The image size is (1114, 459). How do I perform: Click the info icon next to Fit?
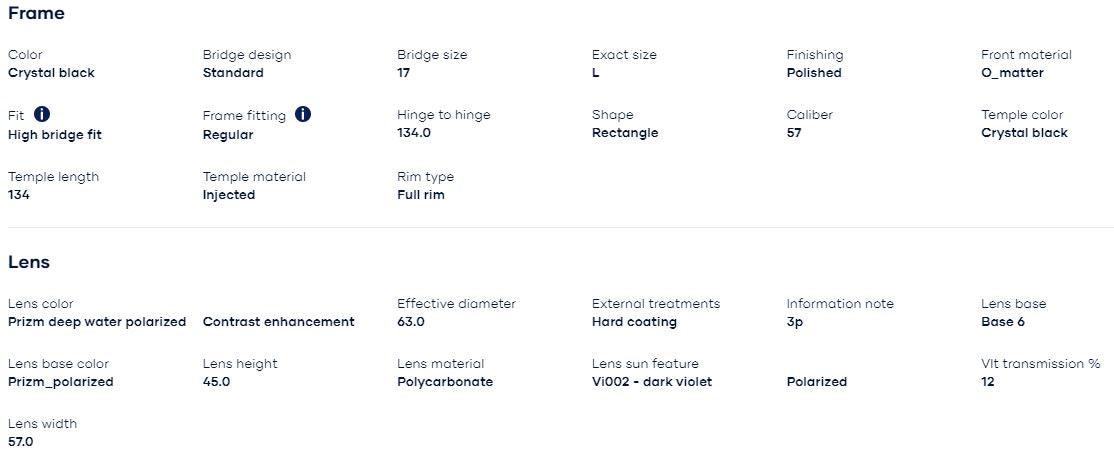[x=42, y=115]
